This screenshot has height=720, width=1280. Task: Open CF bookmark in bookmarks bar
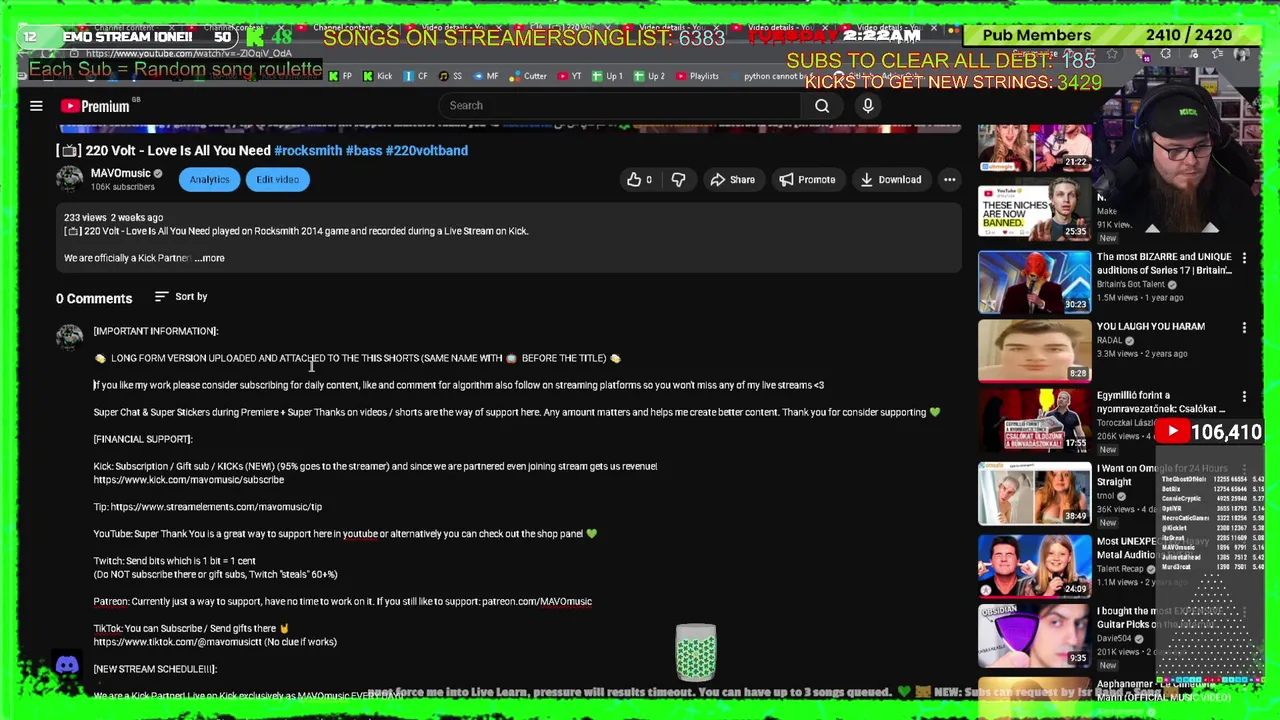[416, 76]
